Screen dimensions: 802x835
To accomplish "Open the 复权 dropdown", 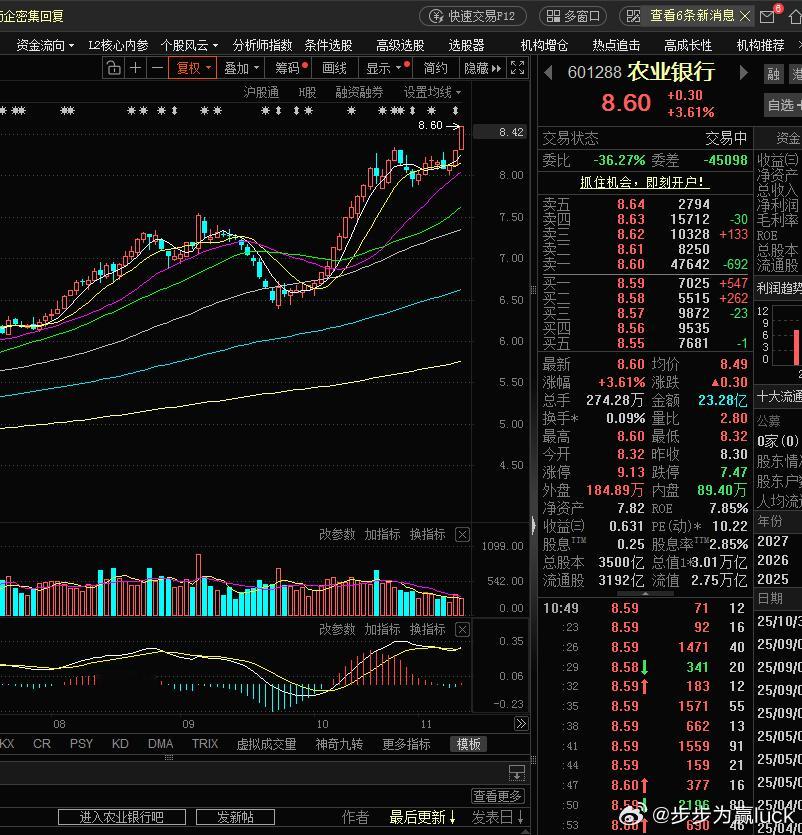I will click(x=193, y=68).
